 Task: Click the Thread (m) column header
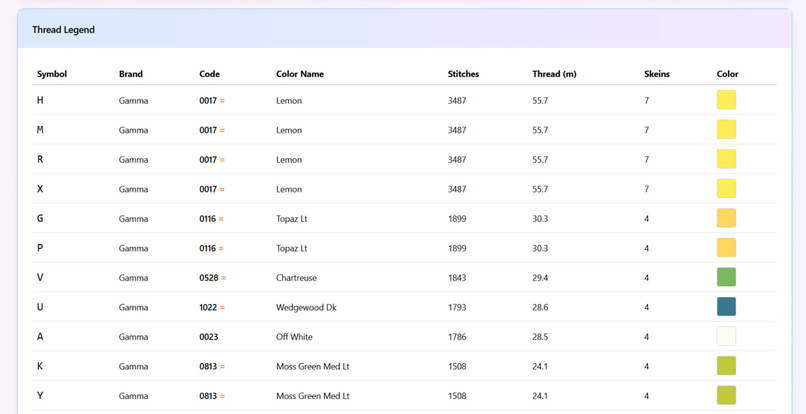coord(554,74)
